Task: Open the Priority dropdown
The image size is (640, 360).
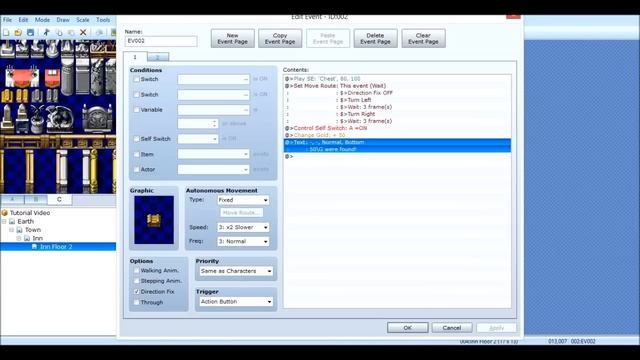Action: [236, 271]
